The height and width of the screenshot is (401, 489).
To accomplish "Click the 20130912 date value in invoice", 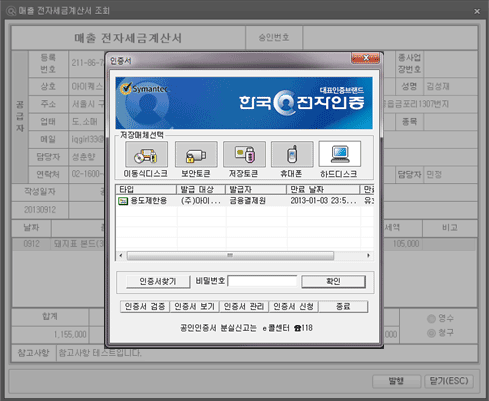I will pyautogui.click(x=40, y=210).
